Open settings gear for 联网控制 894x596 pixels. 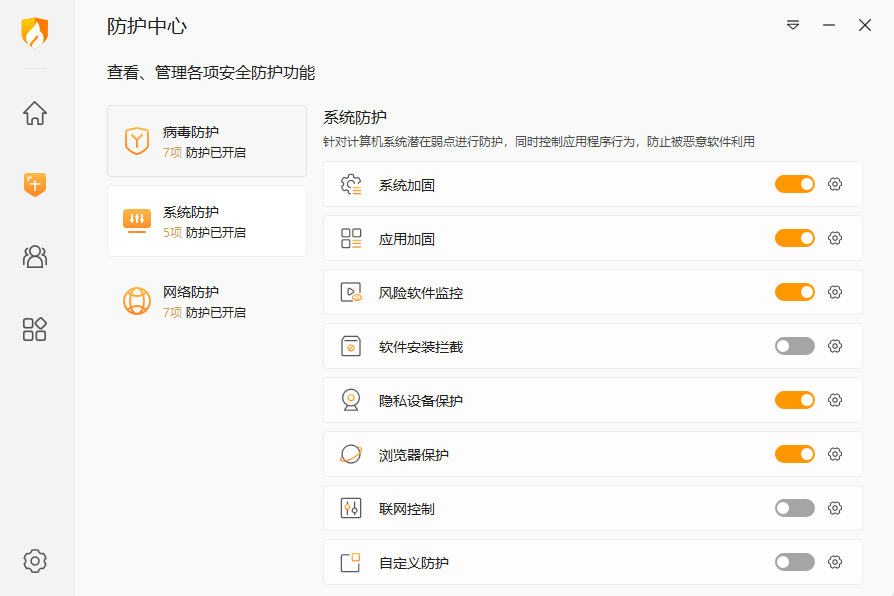[x=835, y=508]
